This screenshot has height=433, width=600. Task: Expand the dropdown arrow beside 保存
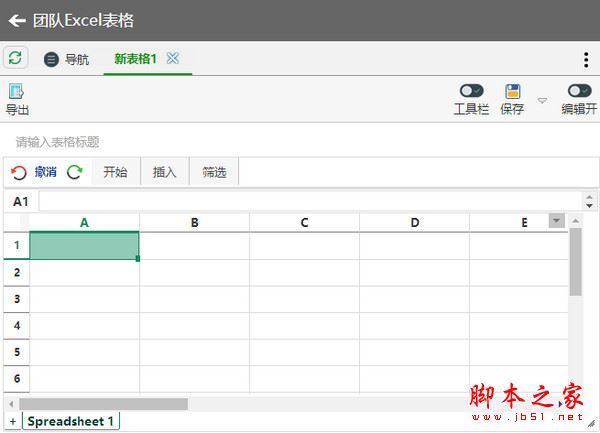tap(542, 101)
